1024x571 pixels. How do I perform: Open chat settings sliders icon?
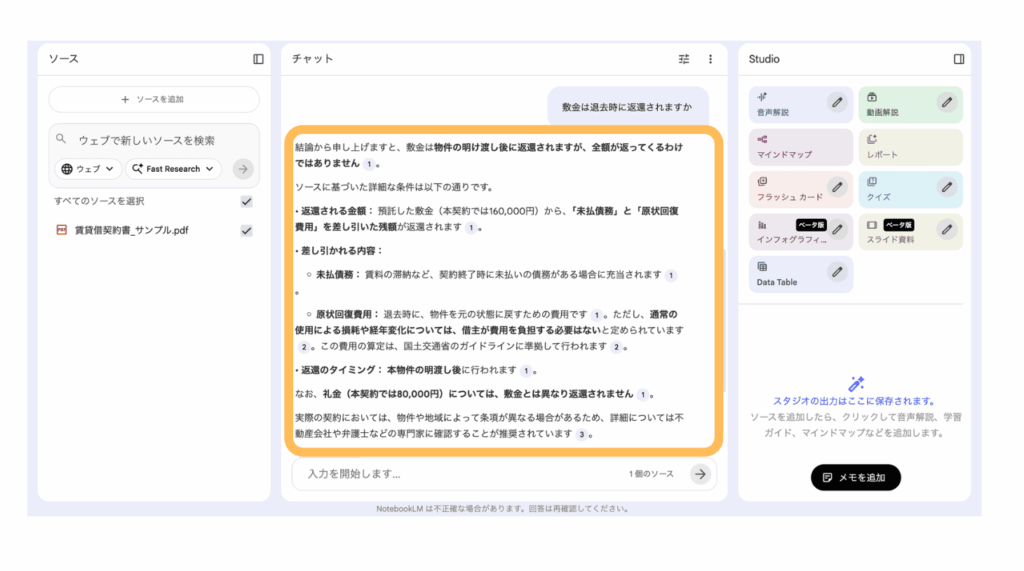coord(684,59)
